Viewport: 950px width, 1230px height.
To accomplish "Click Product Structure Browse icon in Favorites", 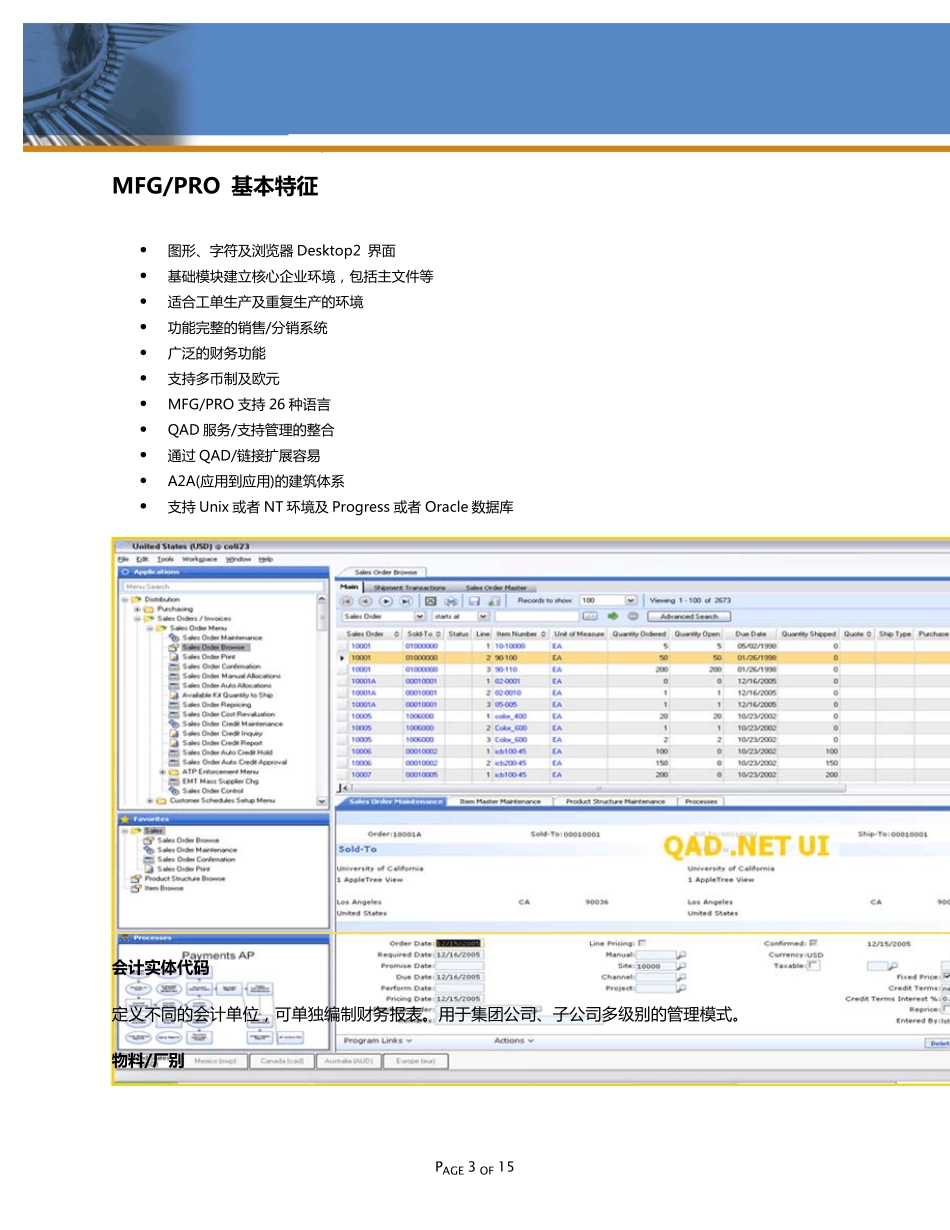I will click(136, 879).
